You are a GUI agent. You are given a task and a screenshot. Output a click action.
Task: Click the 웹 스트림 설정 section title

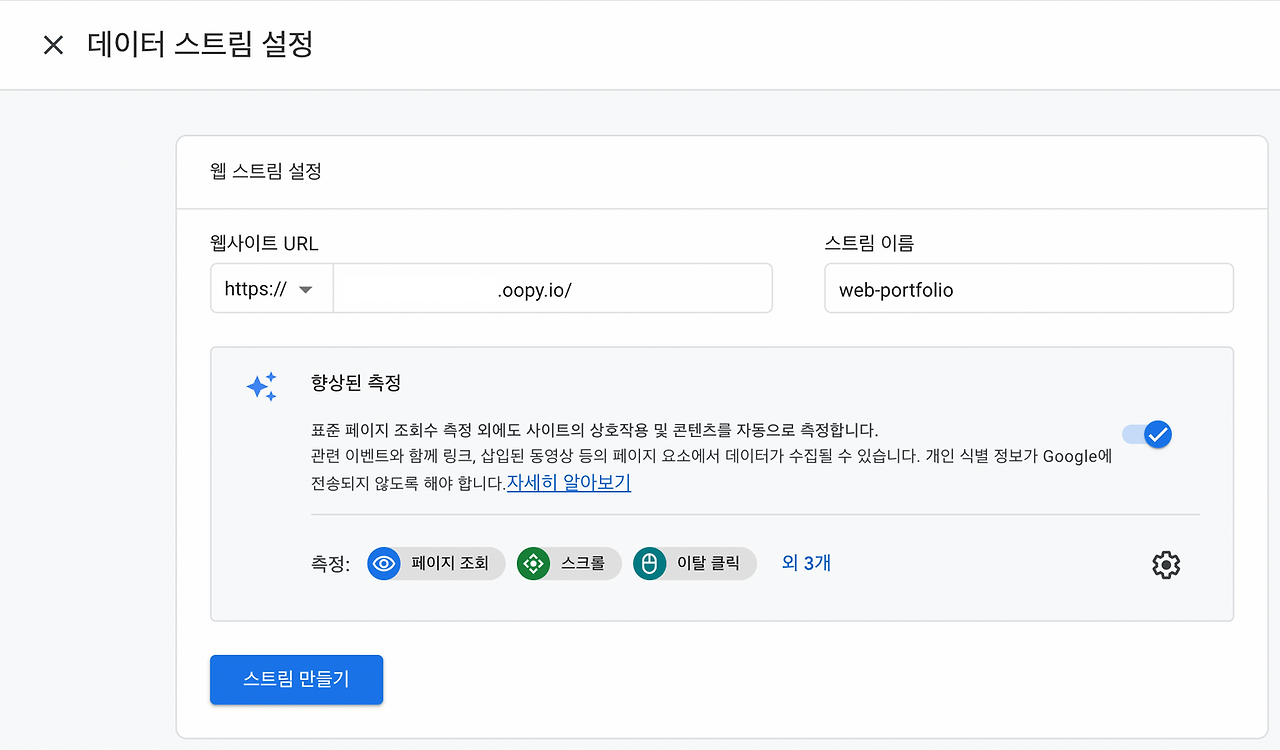point(266,171)
